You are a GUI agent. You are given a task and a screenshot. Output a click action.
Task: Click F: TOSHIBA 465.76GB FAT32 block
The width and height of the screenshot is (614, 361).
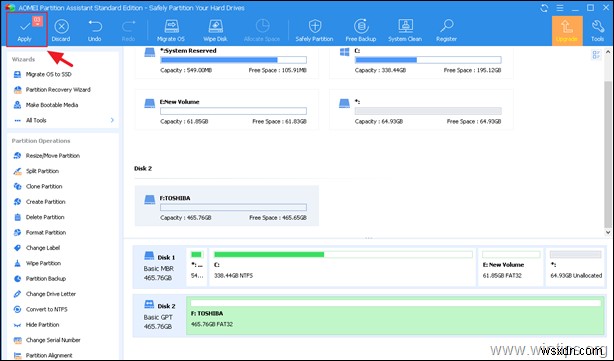click(x=395, y=316)
